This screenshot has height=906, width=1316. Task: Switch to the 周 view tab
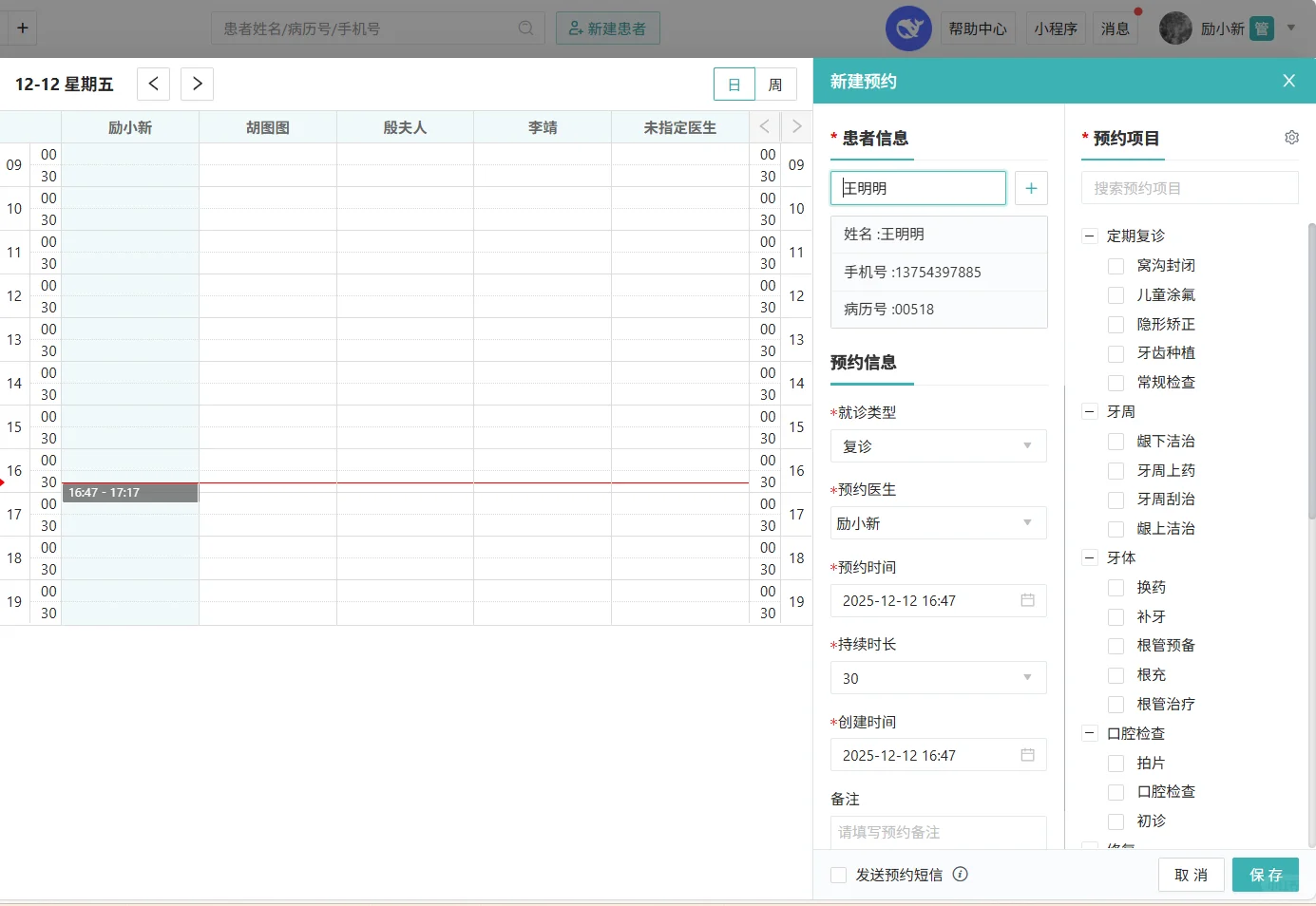[x=776, y=84]
